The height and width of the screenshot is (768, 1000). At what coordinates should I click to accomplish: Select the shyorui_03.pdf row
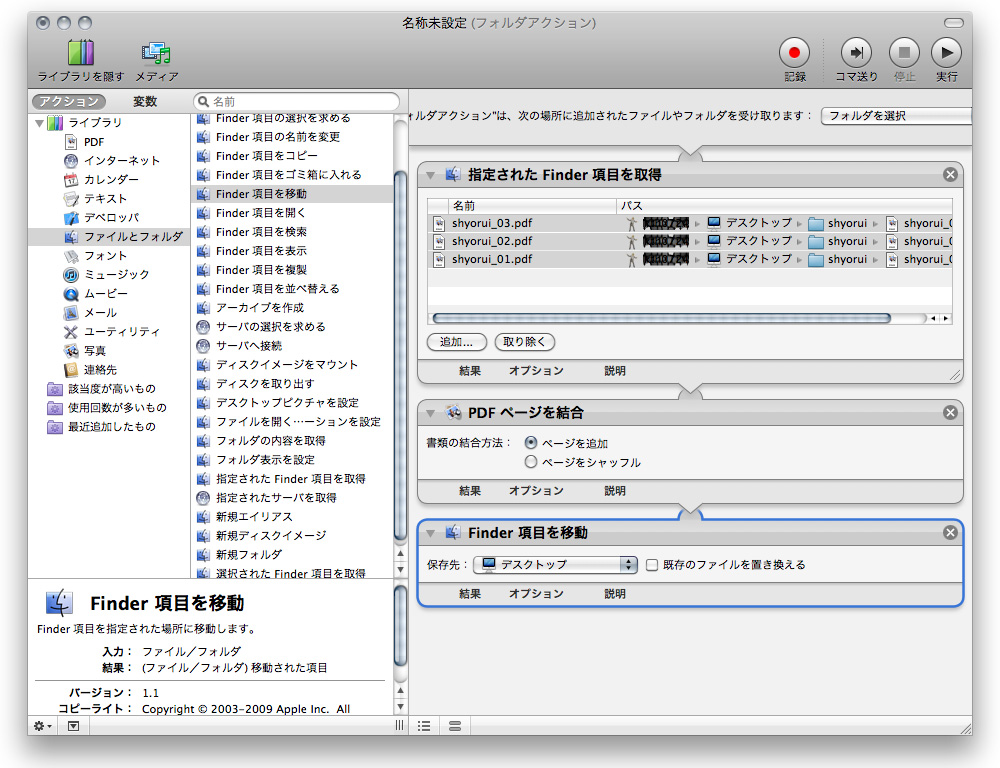point(690,223)
